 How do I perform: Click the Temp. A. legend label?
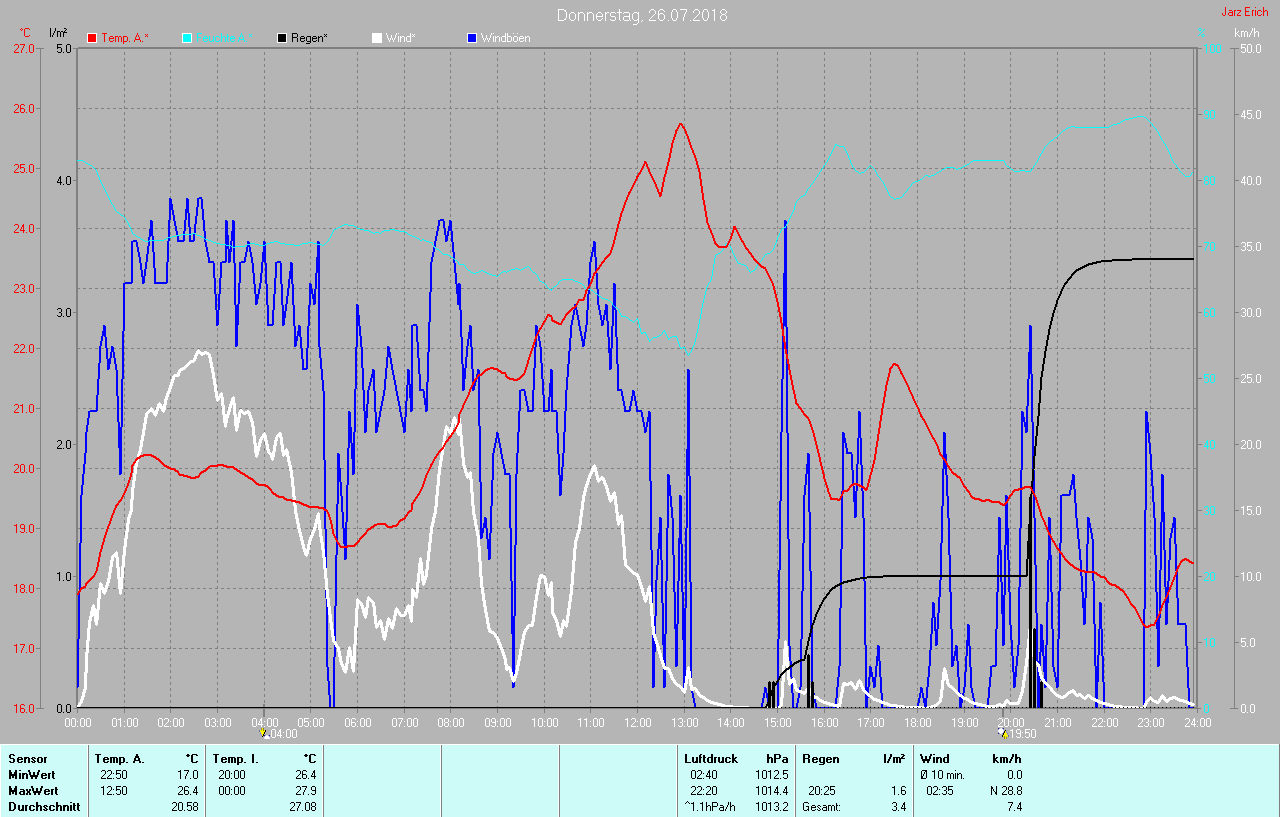pos(124,38)
